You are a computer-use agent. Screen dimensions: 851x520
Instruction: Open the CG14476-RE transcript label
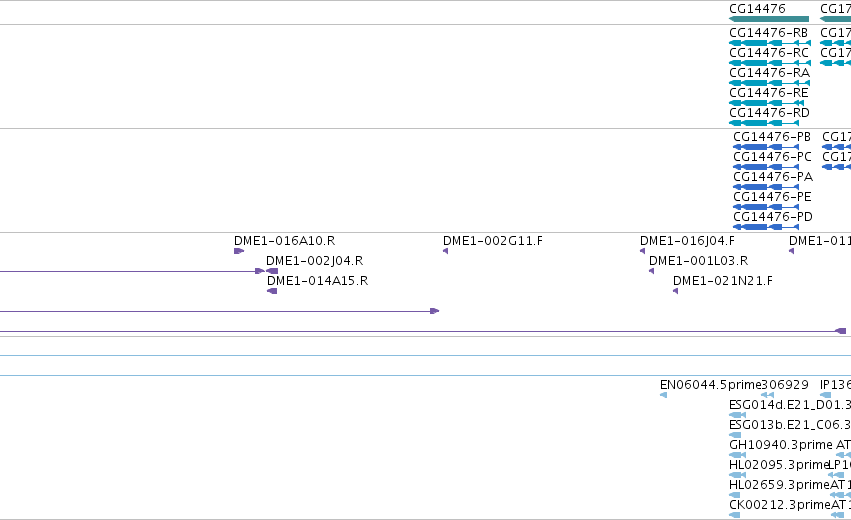769,93
